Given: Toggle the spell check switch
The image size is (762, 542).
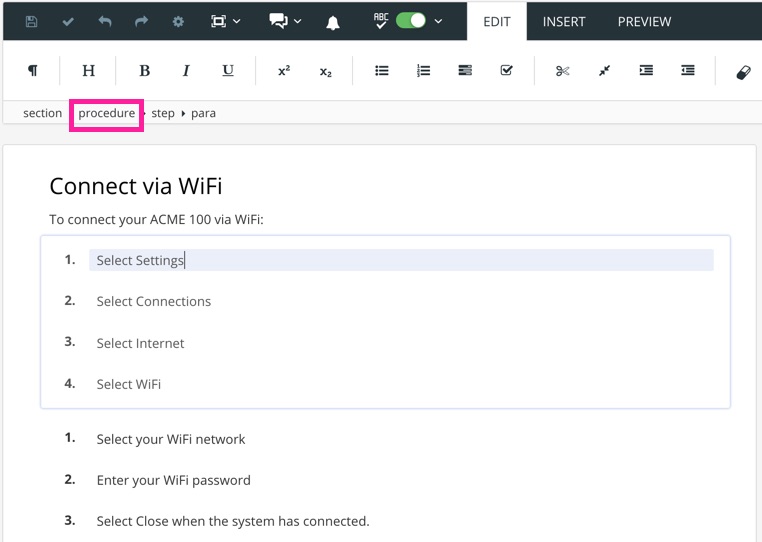Looking at the screenshot, I should (x=411, y=21).
